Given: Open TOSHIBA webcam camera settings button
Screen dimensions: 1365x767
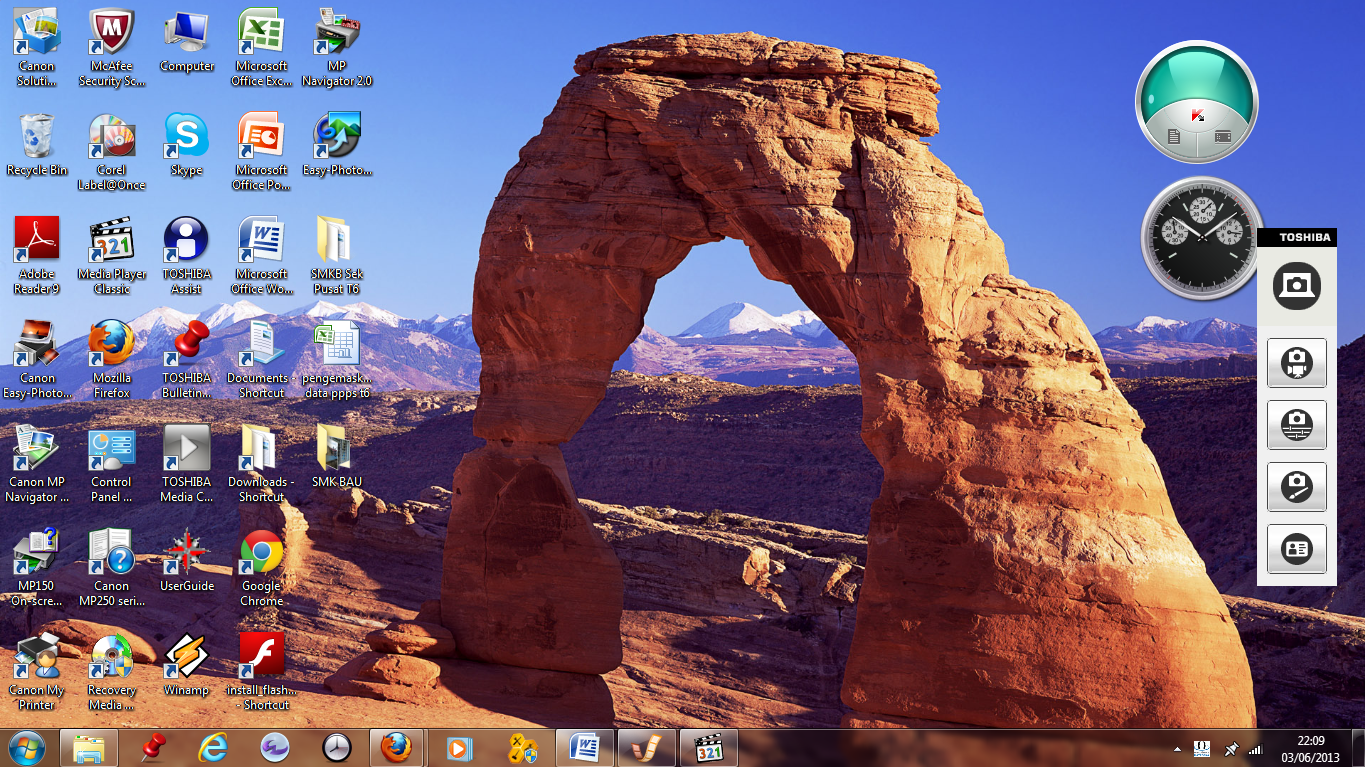Looking at the screenshot, I should click(1297, 425).
